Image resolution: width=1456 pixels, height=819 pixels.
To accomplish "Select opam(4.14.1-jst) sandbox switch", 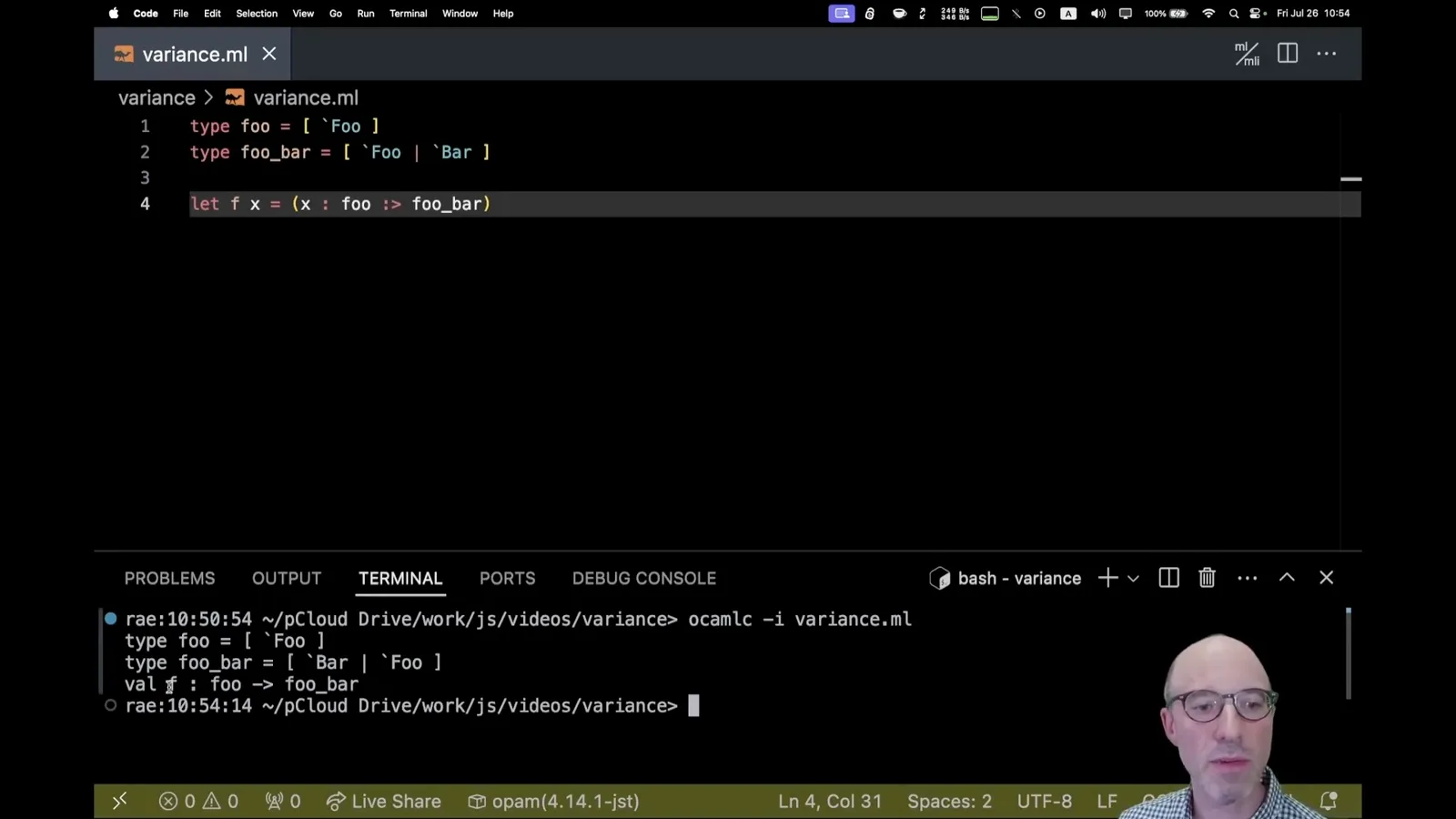I will 553,801.
